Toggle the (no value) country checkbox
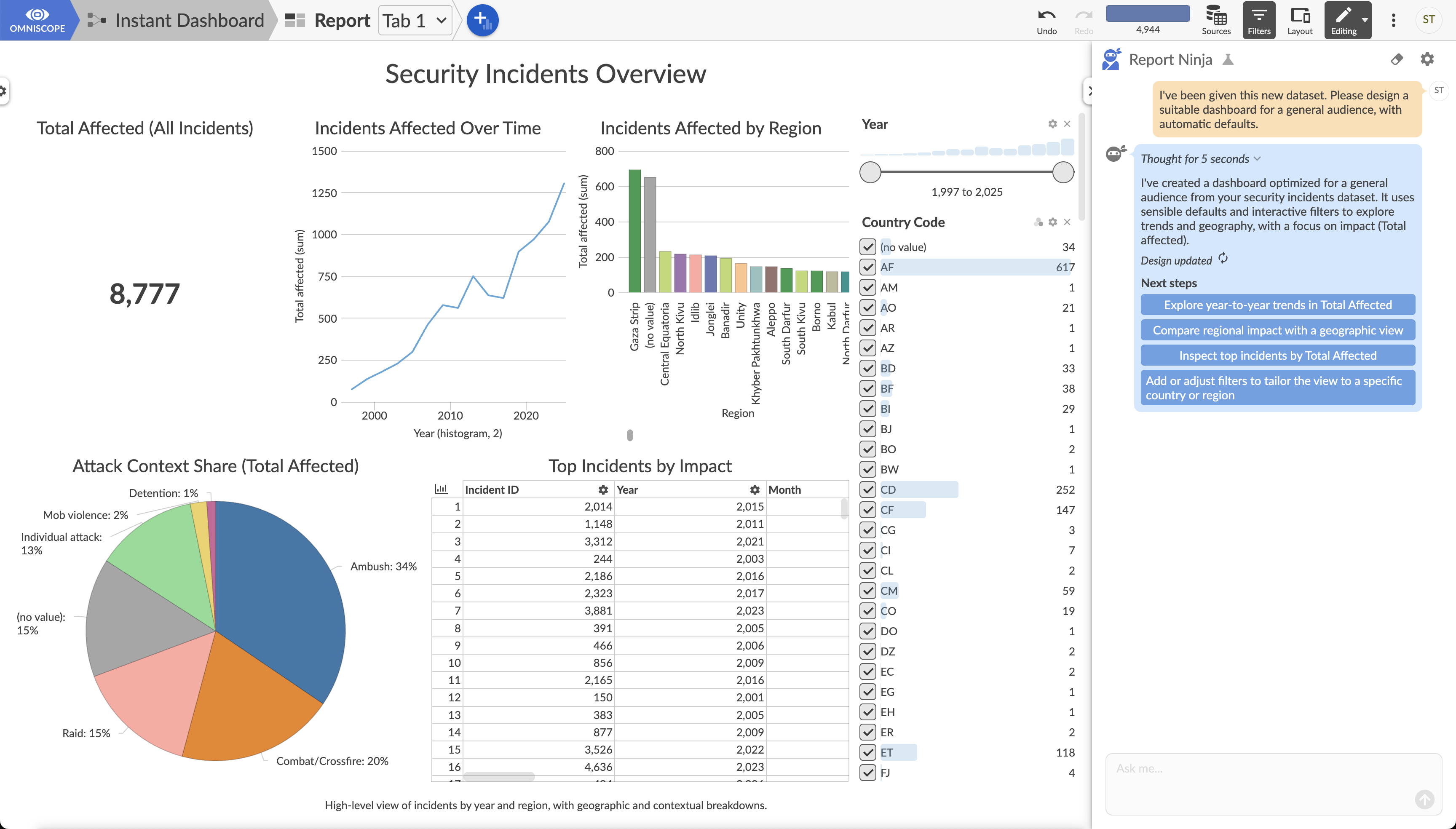The height and width of the screenshot is (829, 1456). coord(868,247)
